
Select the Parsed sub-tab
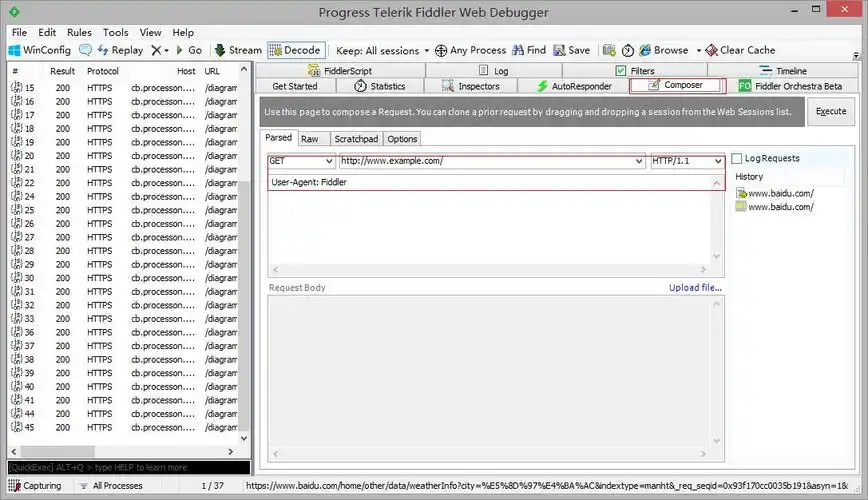point(278,138)
